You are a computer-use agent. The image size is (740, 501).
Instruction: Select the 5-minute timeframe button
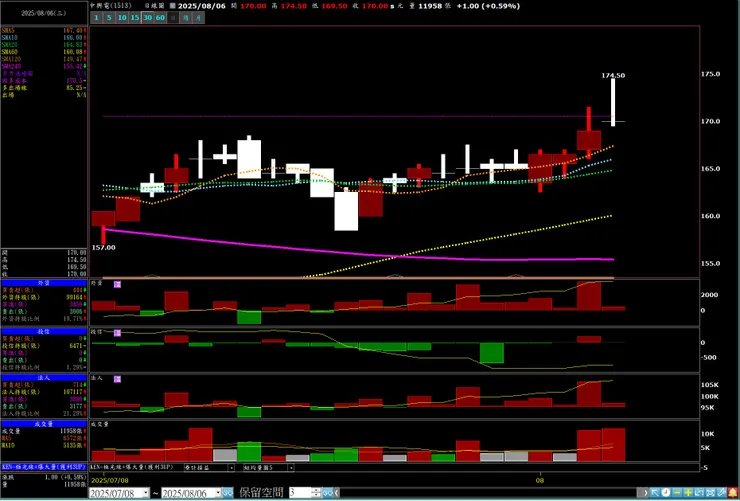pos(109,17)
